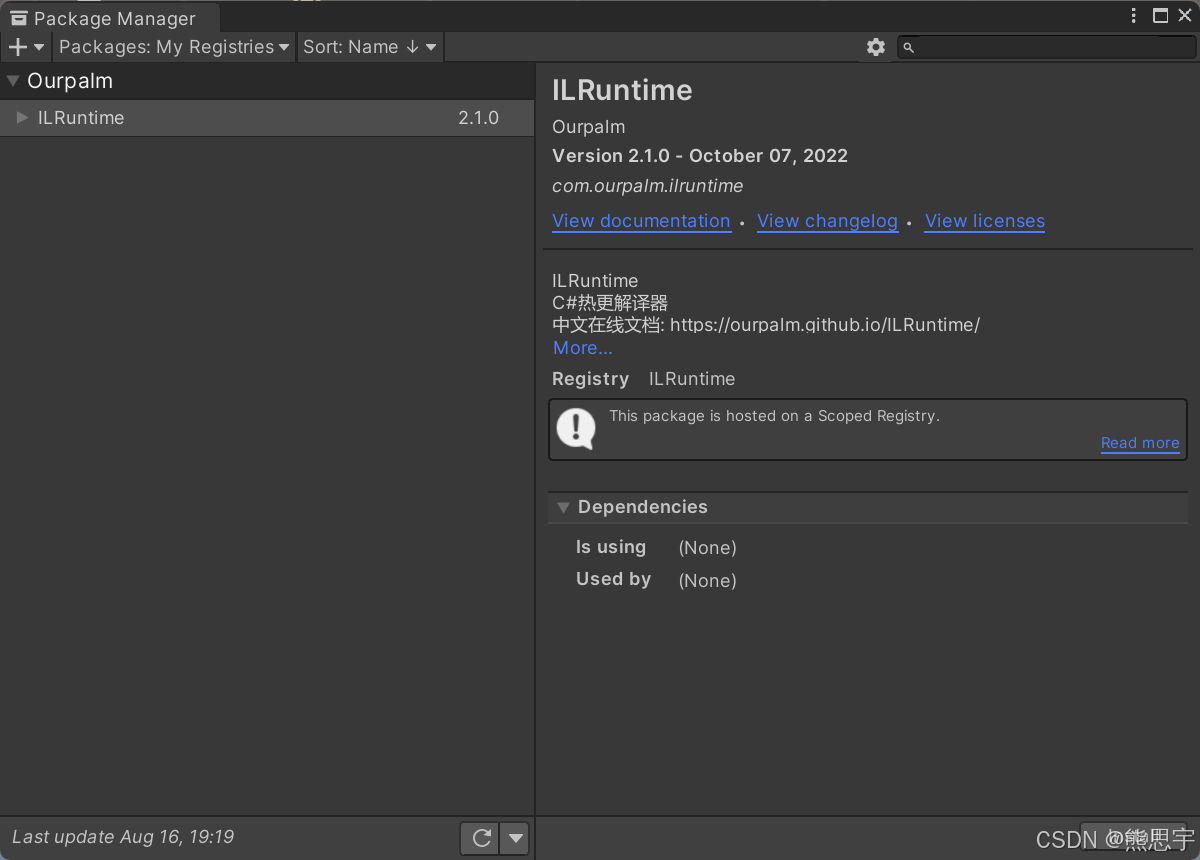Click the Registry ILRuntime label

point(643,379)
